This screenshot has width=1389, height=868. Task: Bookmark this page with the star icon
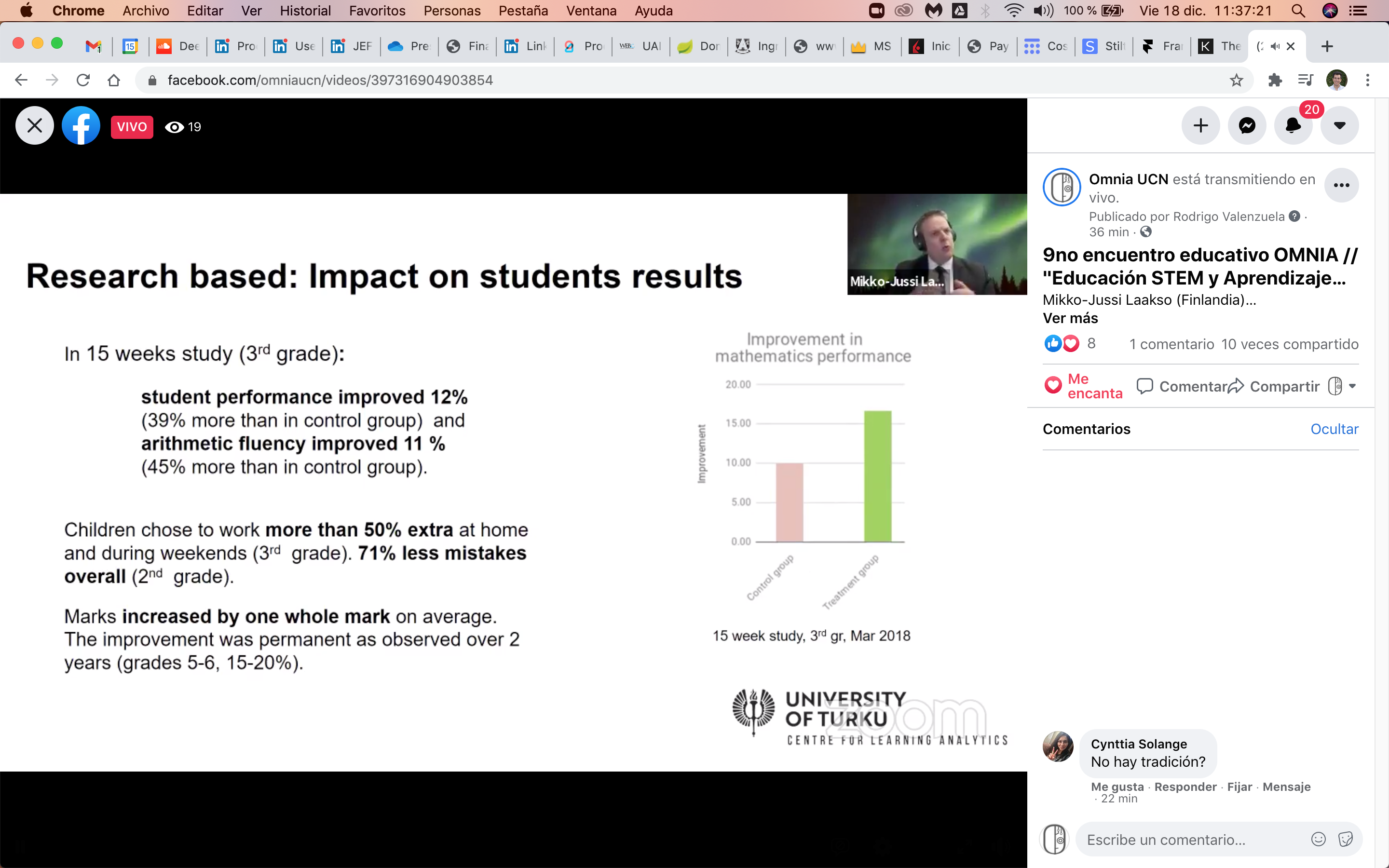[x=1236, y=81]
